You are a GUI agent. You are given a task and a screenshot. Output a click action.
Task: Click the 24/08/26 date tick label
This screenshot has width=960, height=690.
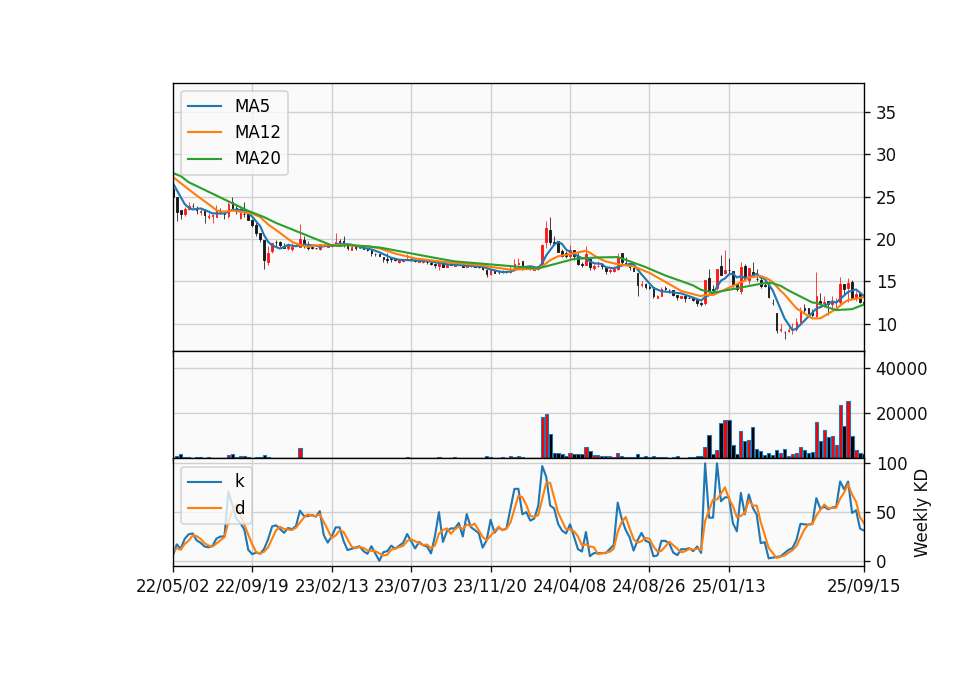pos(648,586)
